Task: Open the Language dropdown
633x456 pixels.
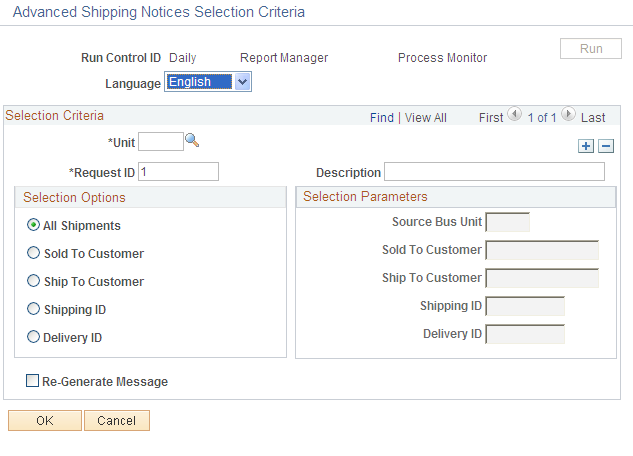Action: [x=242, y=83]
